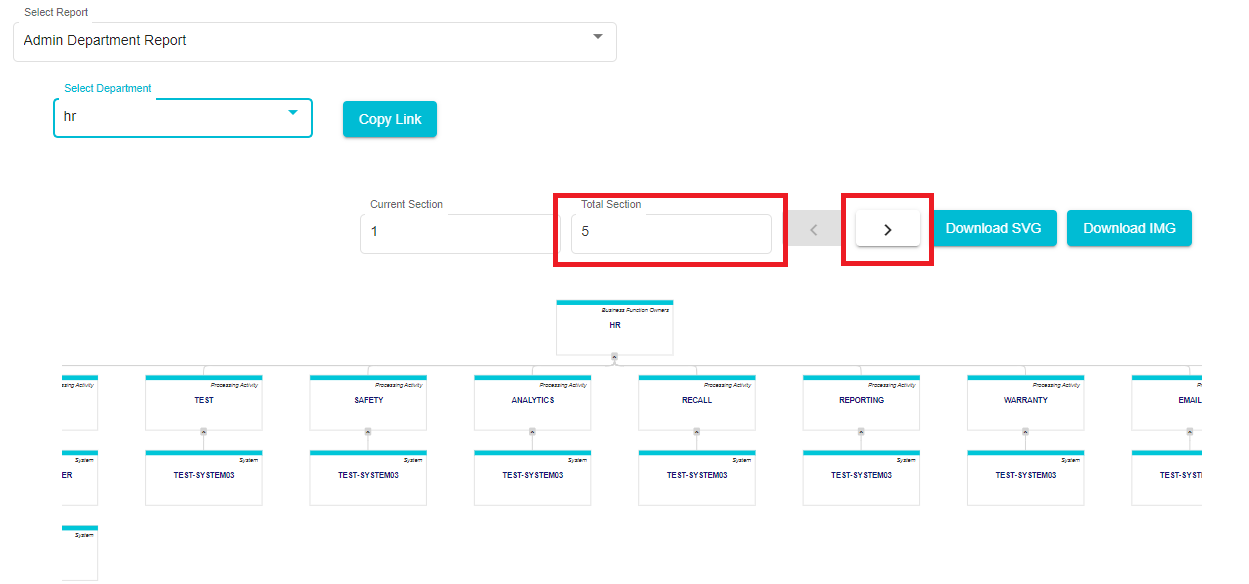
Task: Collapse the SAFETY node expander circle
Action: [x=368, y=432]
